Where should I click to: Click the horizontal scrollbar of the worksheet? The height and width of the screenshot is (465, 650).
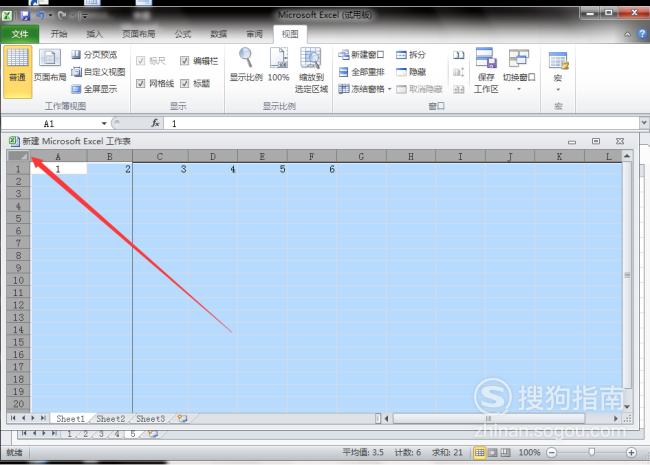coord(488,419)
